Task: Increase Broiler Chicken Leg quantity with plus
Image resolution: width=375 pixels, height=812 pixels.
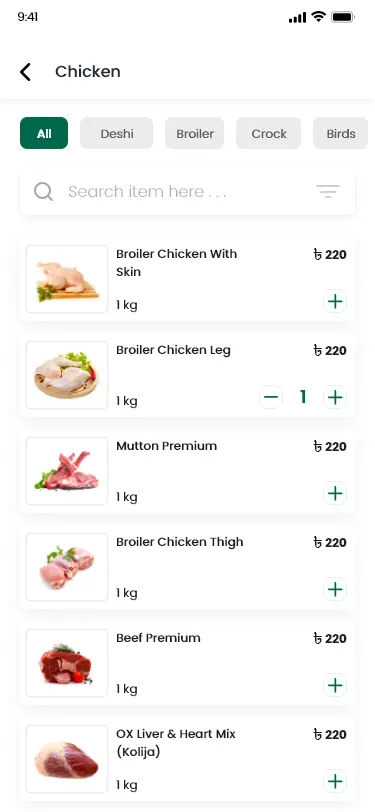Action: pyautogui.click(x=335, y=397)
